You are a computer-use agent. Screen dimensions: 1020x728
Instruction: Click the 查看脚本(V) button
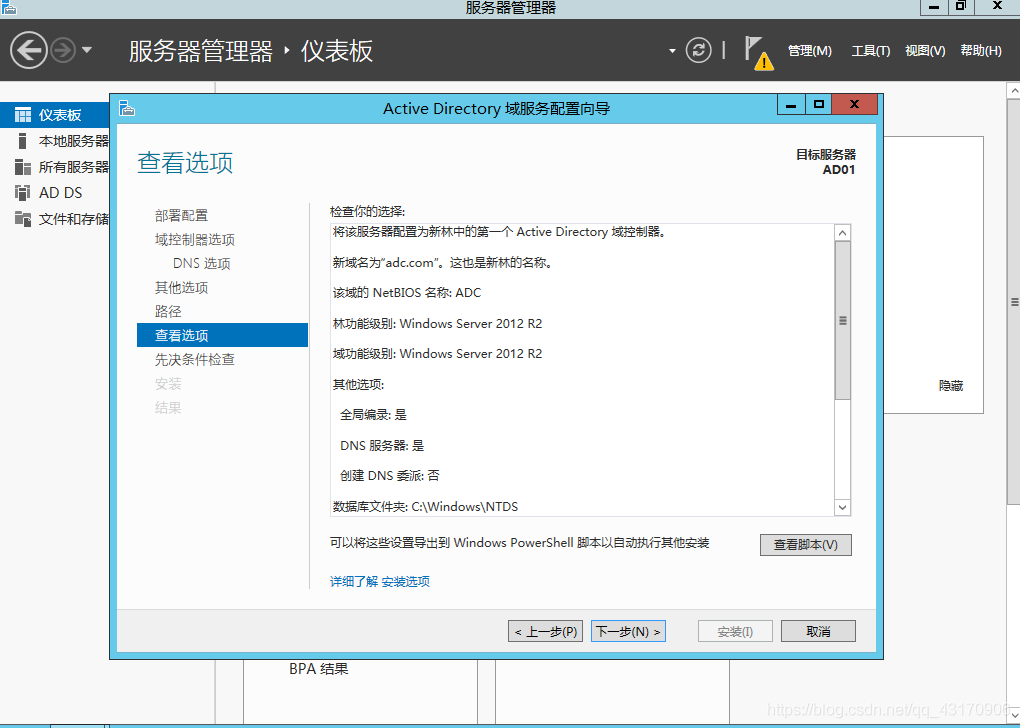point(805,545)
